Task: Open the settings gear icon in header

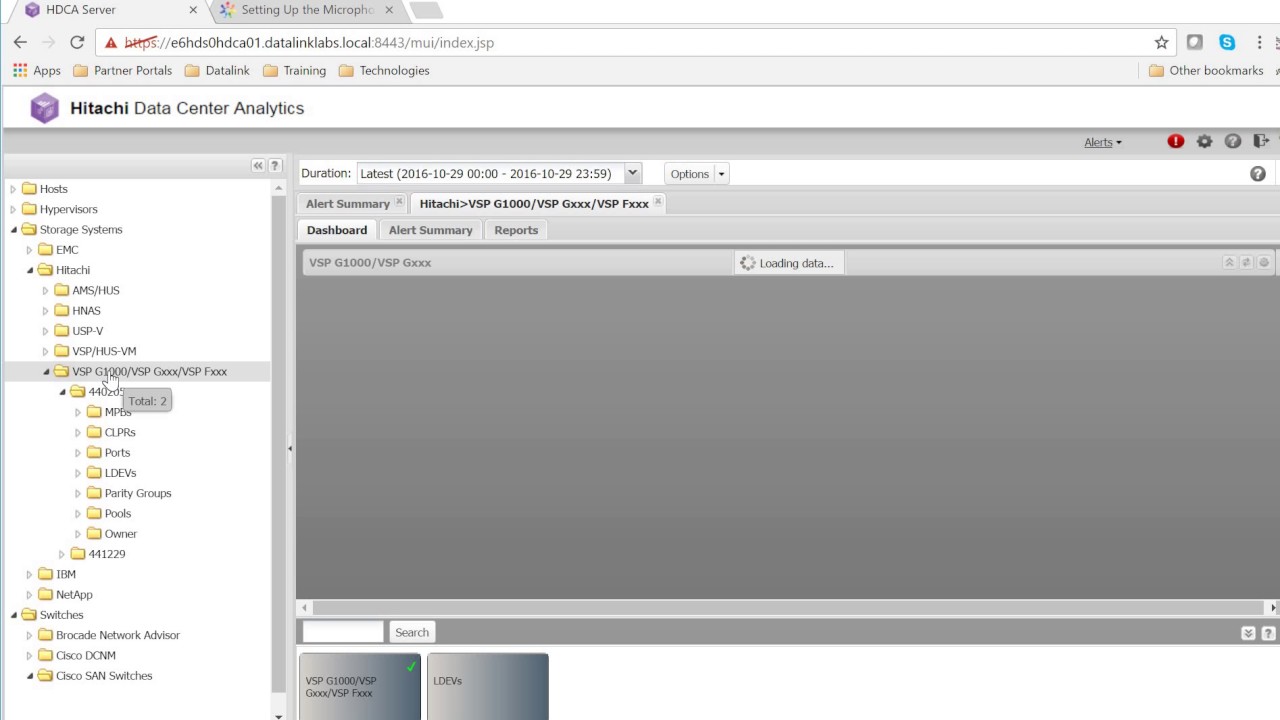Action: click(x=1204, y=142)
